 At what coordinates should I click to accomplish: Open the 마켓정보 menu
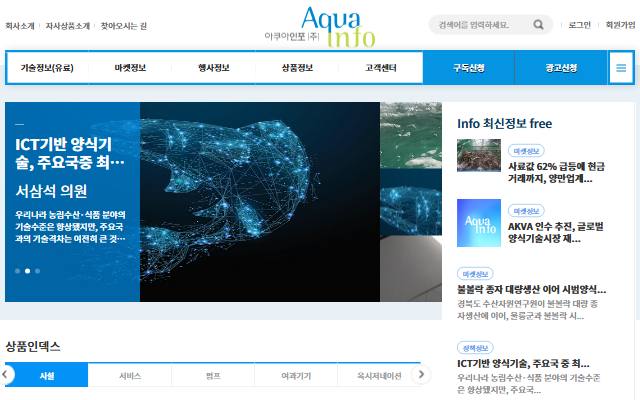130,68
